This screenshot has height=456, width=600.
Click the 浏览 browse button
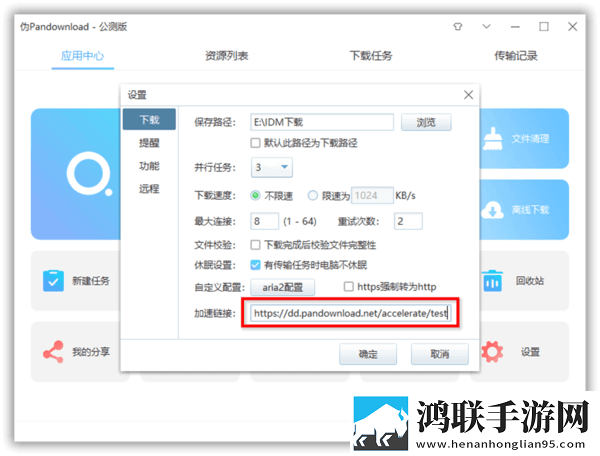(x=426, y=122)
